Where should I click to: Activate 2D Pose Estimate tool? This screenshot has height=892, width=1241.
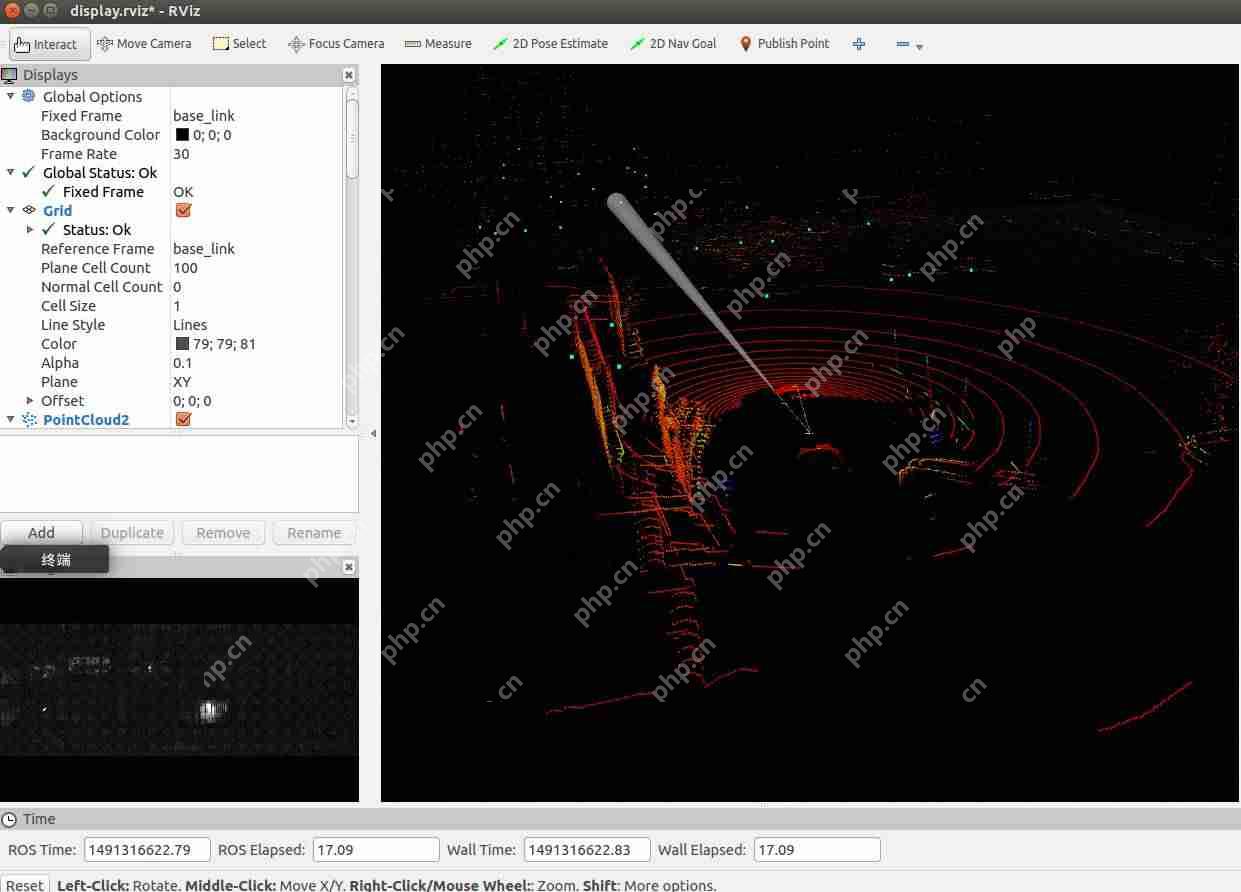pos(550,44)
